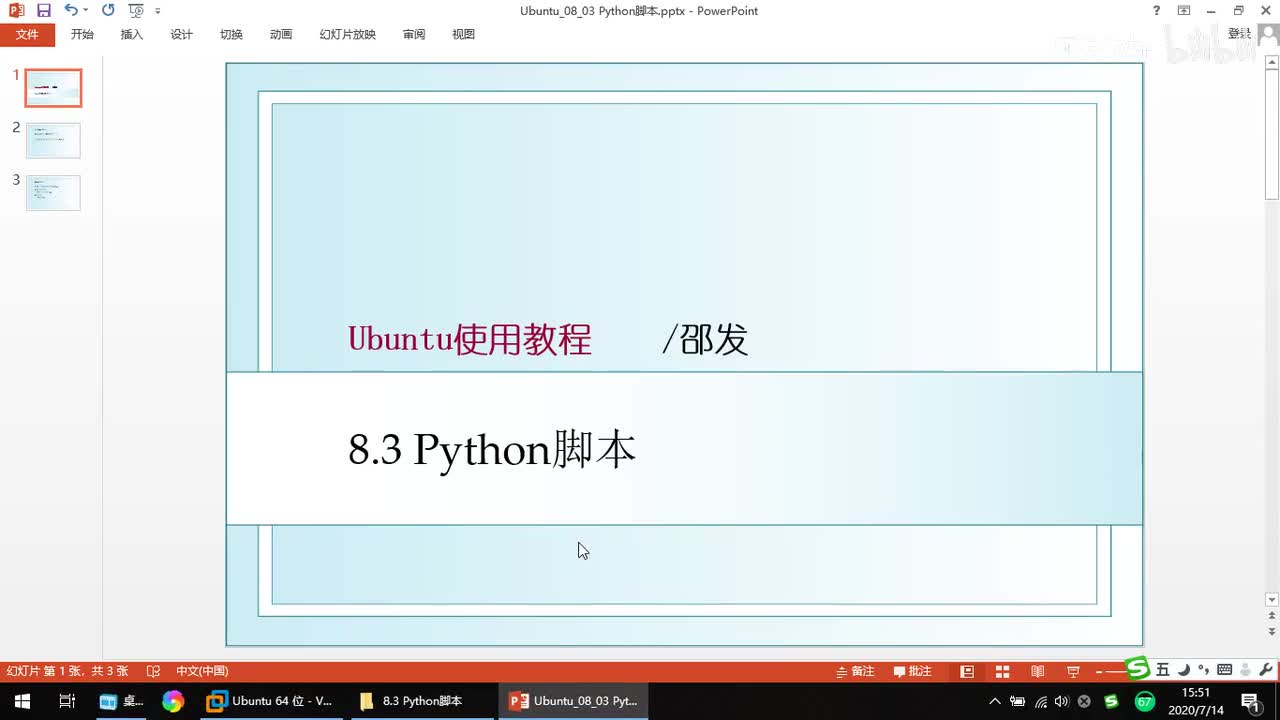Viewport: 1280px width, 720px height.
Task: Click the Save icon in quick access toolbar
Action: pyautogui.click(x=43, y=10)
